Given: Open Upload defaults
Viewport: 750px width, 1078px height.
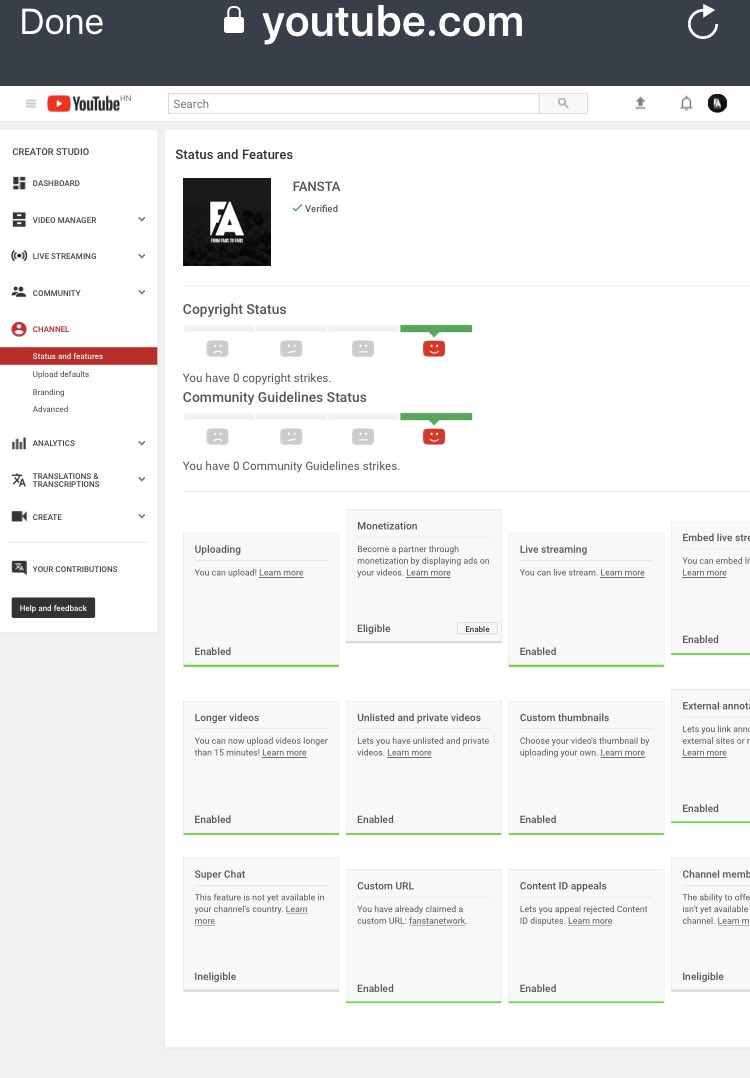Looking at the screenshot, I should [x=60, y=374].
